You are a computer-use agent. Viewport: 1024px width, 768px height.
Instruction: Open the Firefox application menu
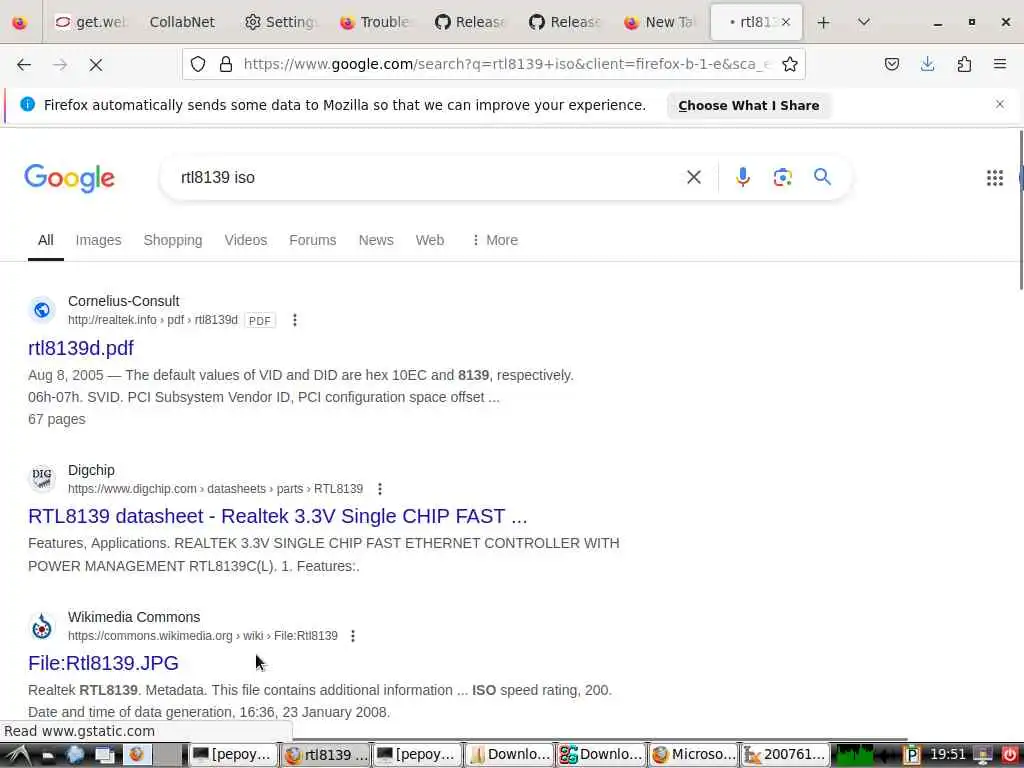click(x=999, y=64)
